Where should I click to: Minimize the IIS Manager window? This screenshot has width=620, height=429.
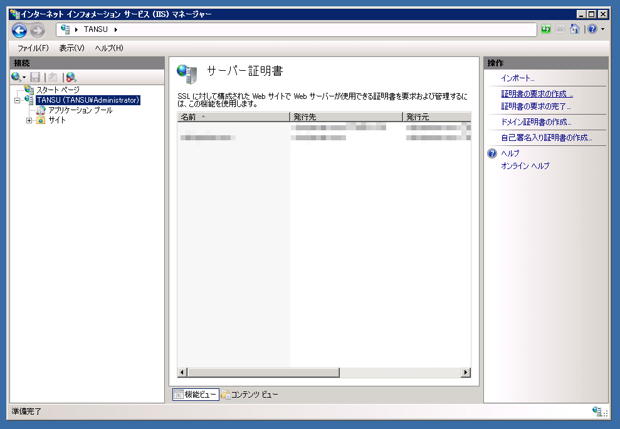coord(580,15)
